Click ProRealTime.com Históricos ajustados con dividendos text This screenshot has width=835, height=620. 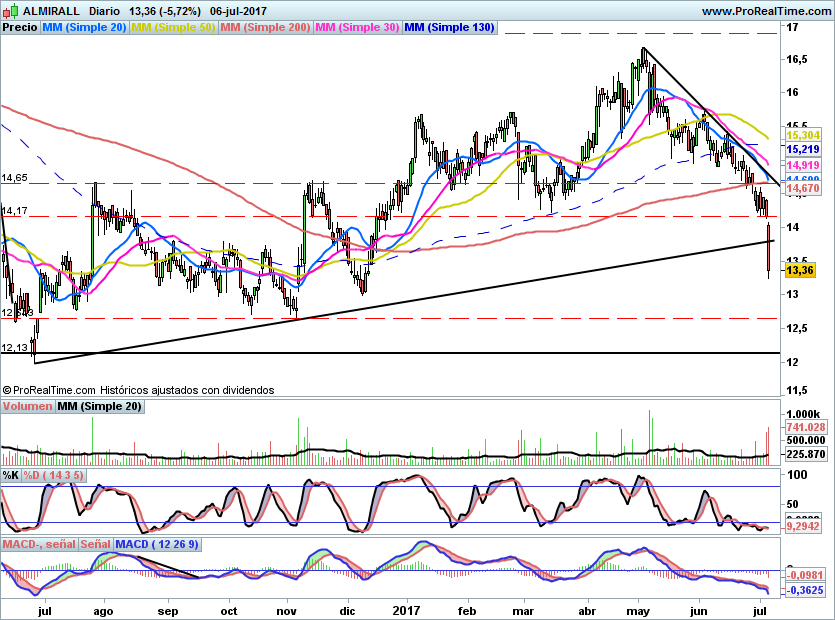(x=138, y=390)
